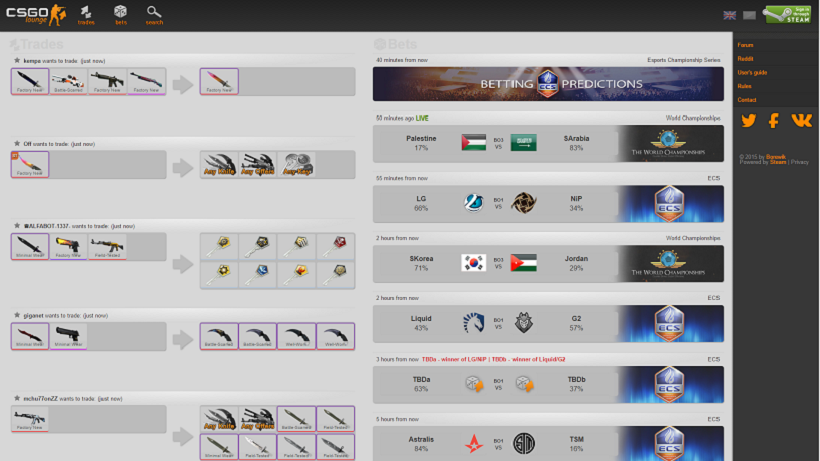The image size is (820, 461).
Task: Open World Championships banner for Palestine match
Action: click(670, 144)
